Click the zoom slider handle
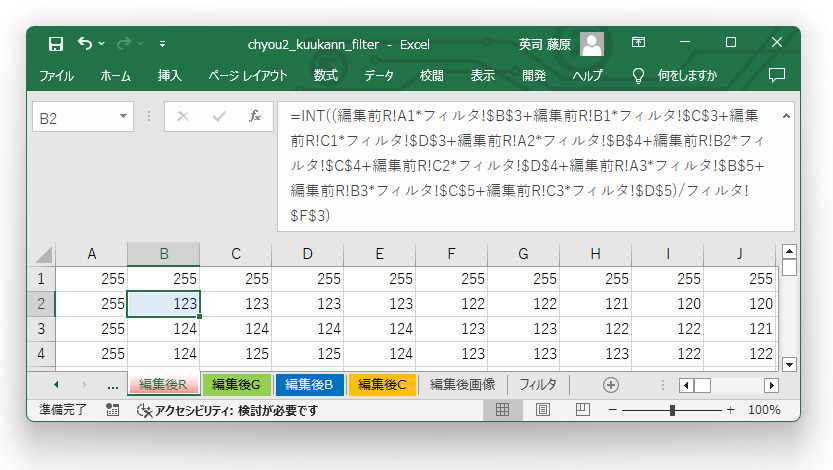833x470 pixels. point(673,410)
